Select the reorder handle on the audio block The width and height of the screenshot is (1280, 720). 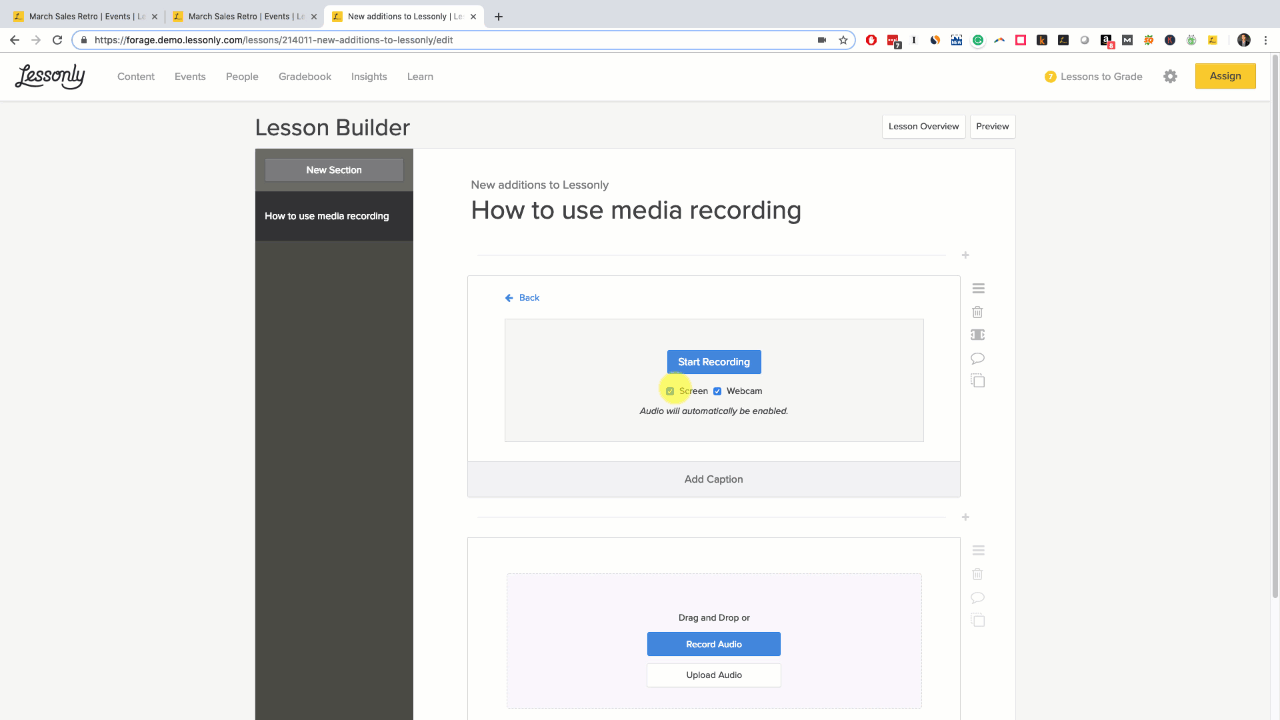[978, 550]
